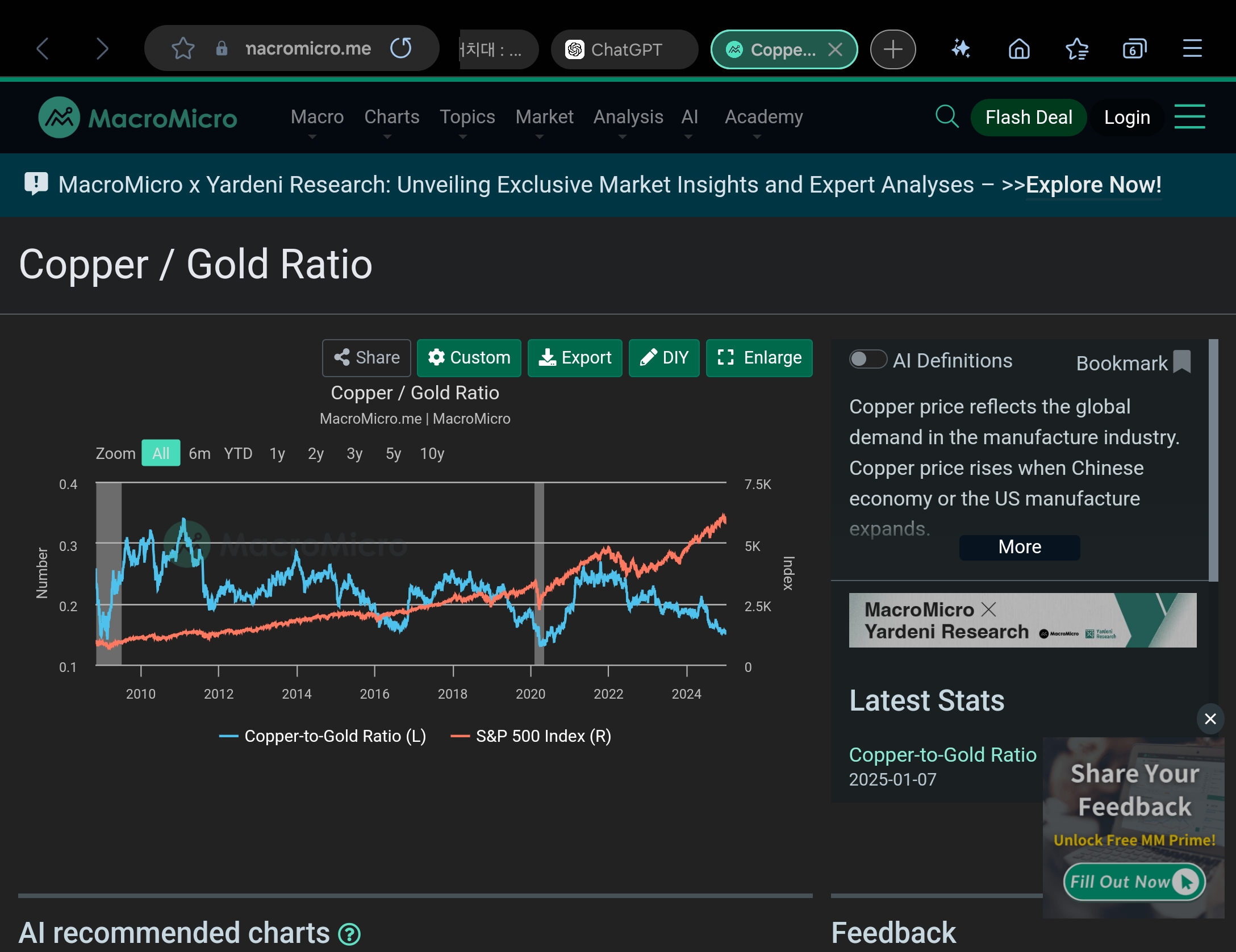This screenshot has width=1236, height=952.
Task: Switch to the Korean-titled browser tab
Action: [x=499, y=49]
